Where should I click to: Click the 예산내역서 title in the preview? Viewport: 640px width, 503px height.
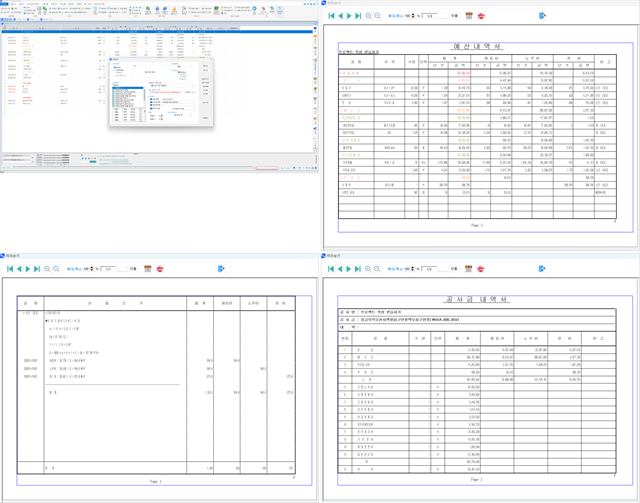point(478,47)
